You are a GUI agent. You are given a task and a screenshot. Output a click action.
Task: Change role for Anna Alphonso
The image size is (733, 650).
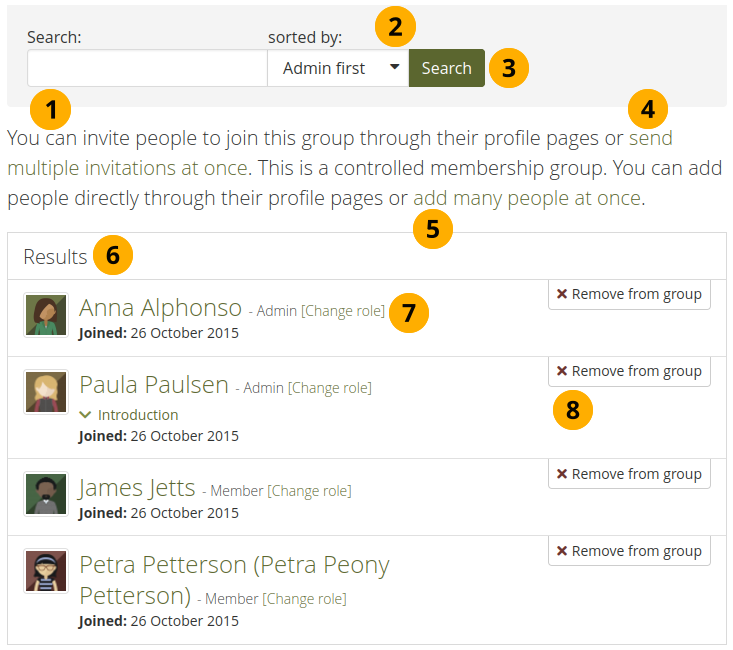point(343,311)
